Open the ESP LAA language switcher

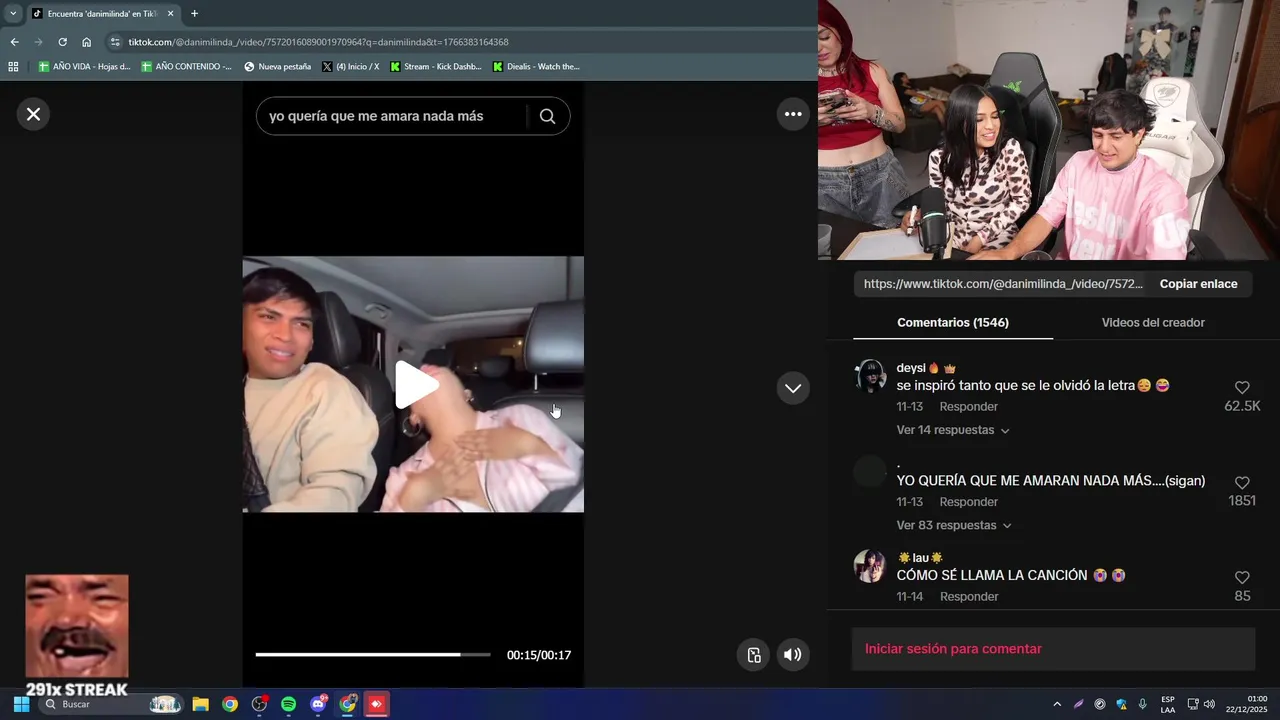coord(1168,704)
